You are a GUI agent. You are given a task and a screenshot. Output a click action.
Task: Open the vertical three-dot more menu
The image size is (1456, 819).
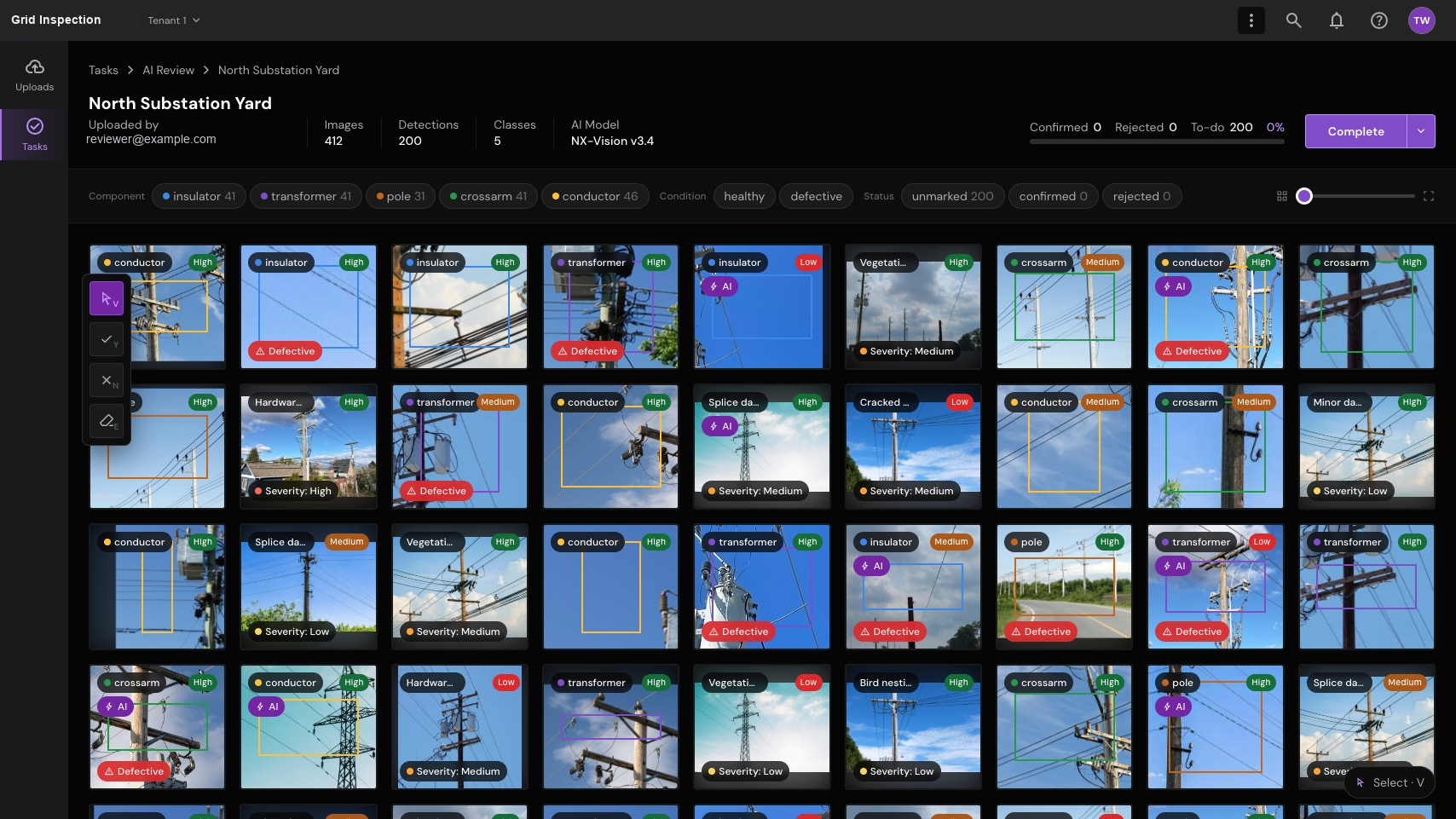pyautogui.click(x=1251, y=20)
